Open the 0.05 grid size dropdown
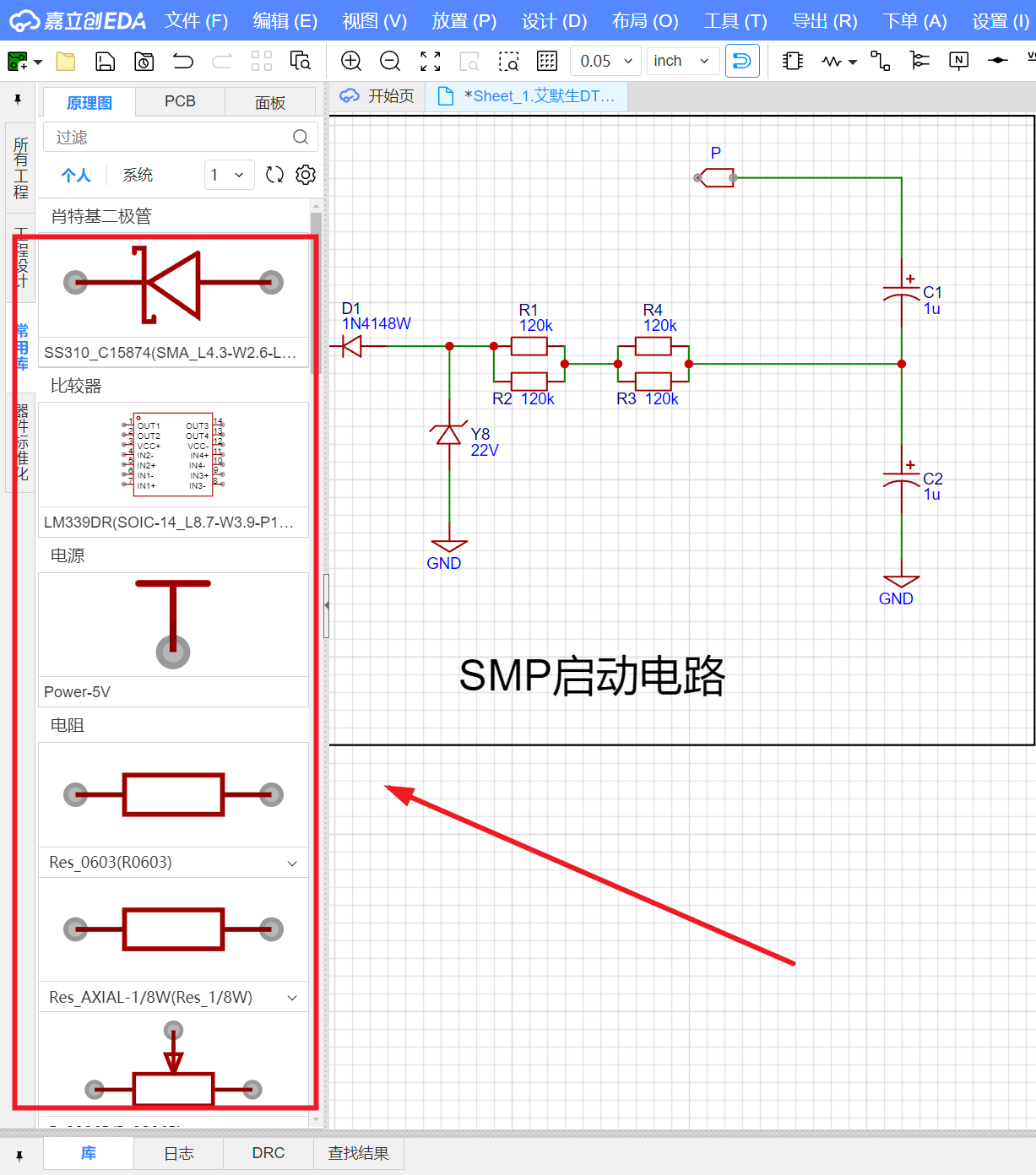This screenshot has width=1036, height=1175. 605,61
